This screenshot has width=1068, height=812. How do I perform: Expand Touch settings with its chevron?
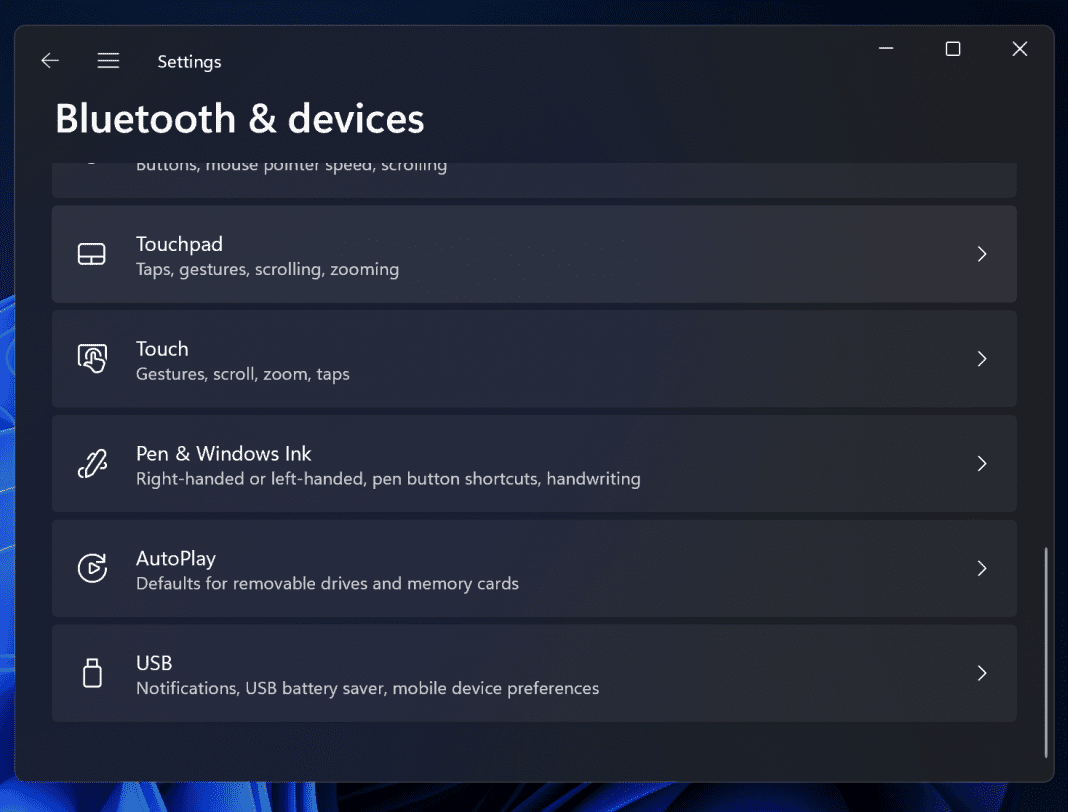coord(982,359)
